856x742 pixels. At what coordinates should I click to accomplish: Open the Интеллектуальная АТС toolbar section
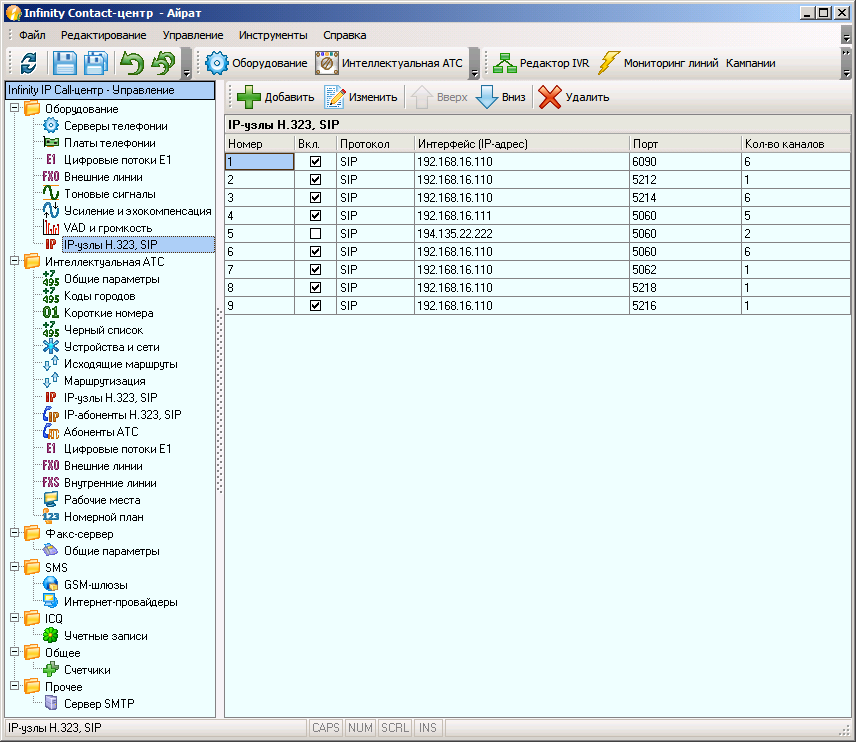click(x=389, y=63)
